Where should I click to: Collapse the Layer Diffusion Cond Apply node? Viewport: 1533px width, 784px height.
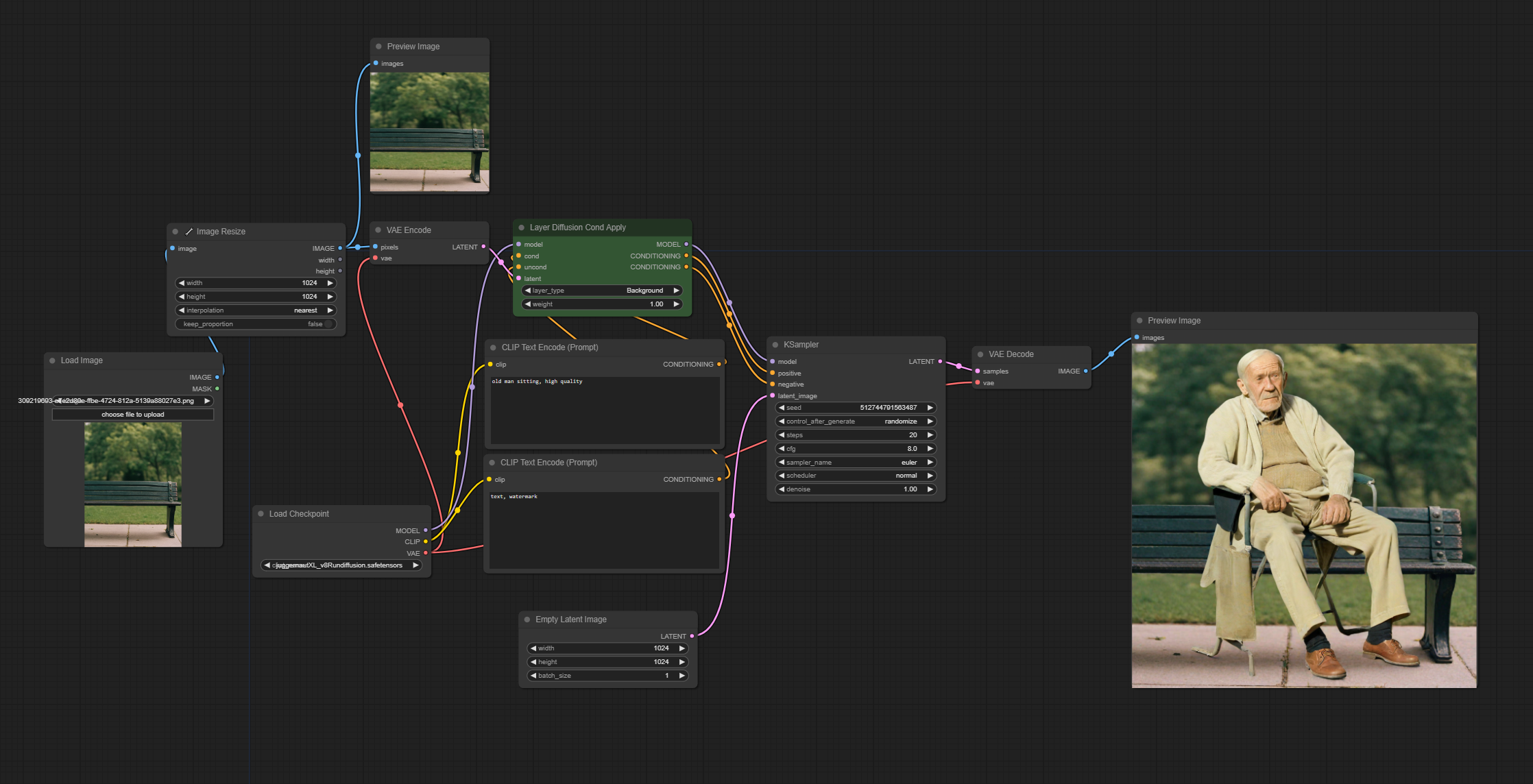[521, 228]
